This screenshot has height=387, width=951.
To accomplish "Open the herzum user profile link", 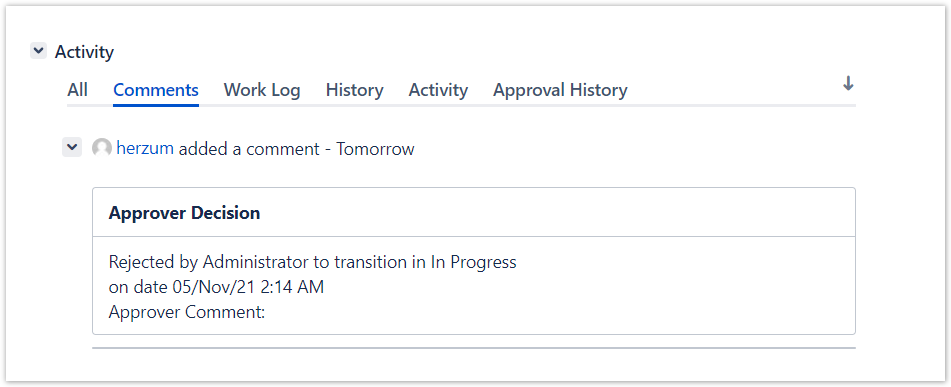I will (145, 148).
